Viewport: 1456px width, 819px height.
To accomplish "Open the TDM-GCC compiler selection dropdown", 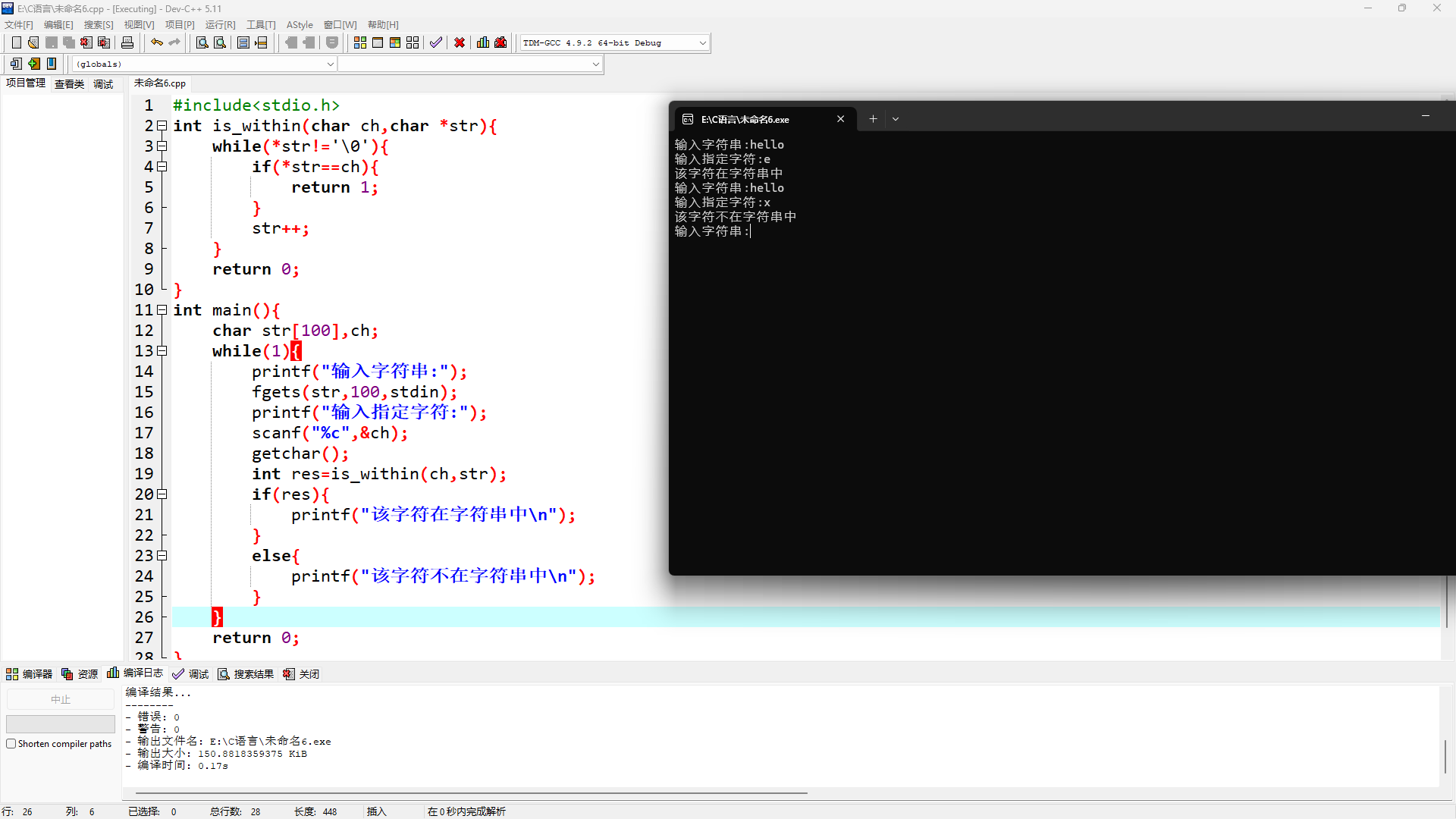I will [702, 43].
